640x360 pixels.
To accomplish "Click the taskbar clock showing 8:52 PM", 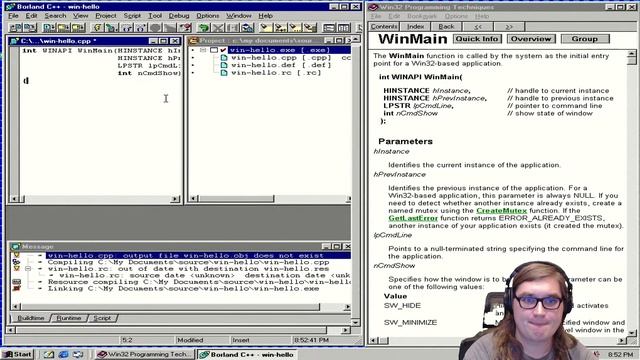I will coord(620,355).
